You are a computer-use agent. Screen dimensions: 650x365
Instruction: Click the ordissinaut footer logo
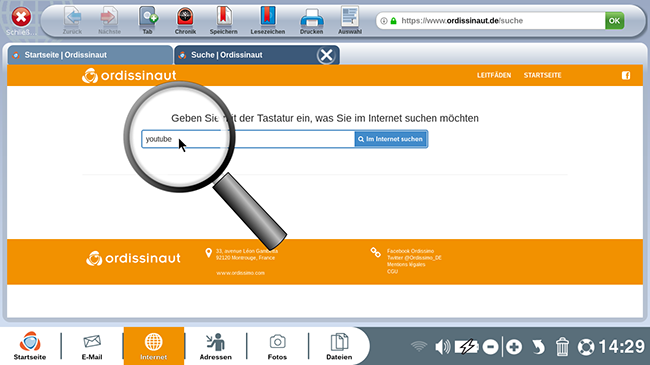[x=133, y=258]
